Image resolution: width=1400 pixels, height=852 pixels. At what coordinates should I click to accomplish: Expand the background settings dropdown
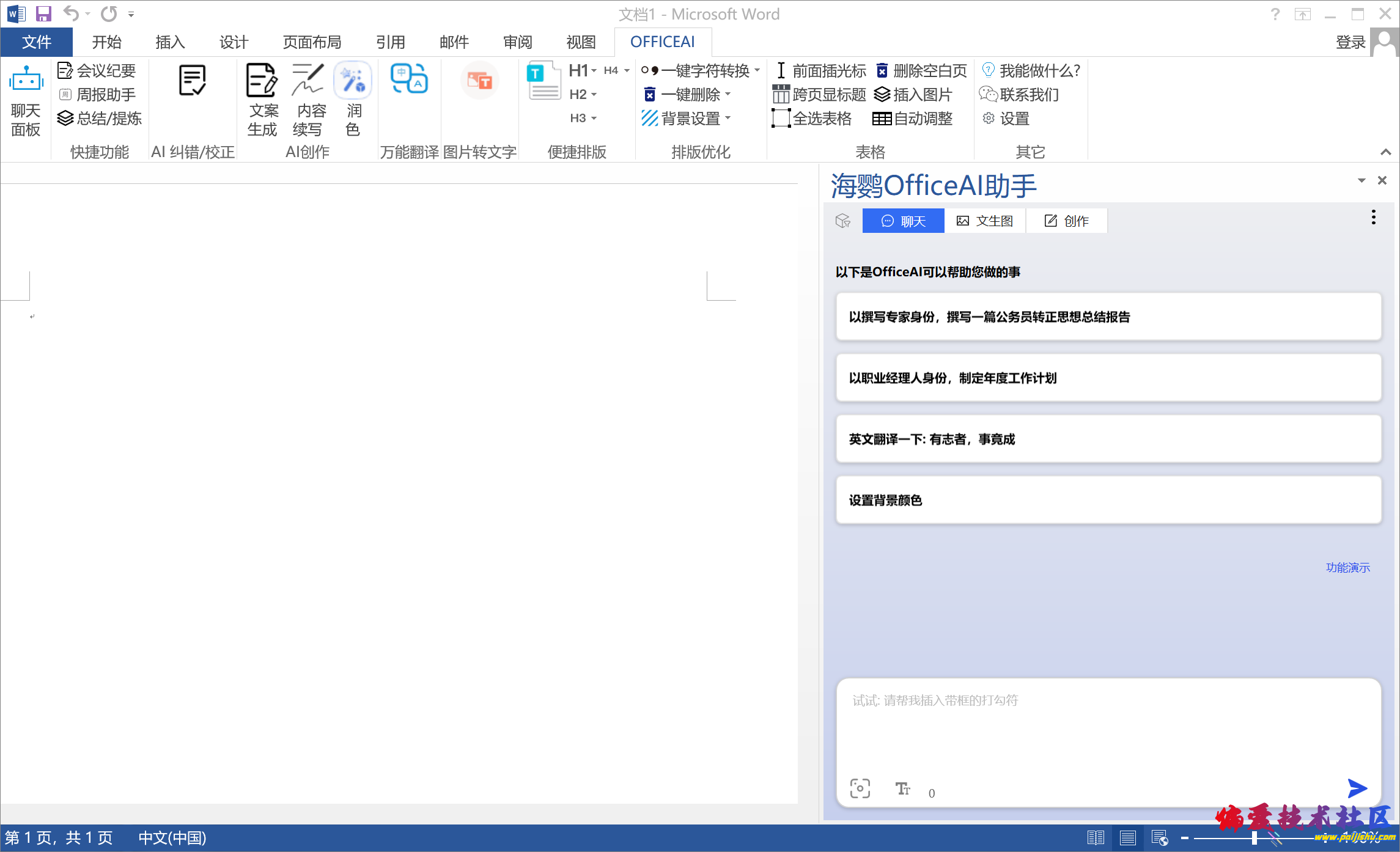pyautogui.click(x=728, y=118)
